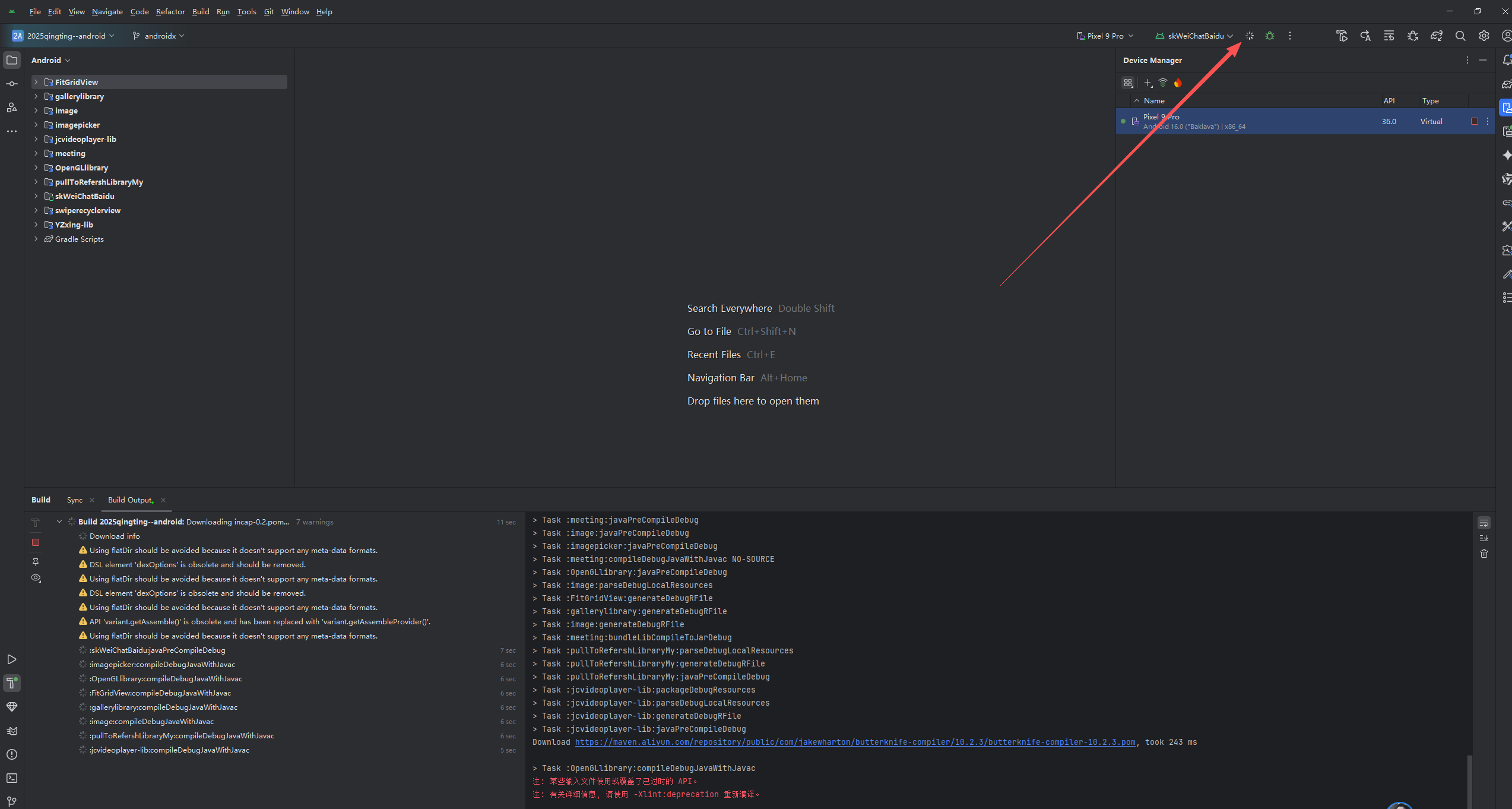Image resolution: width=1512 pixels, height=809 pixels.
Task: Open the File menu
Action: click(35, 11)
